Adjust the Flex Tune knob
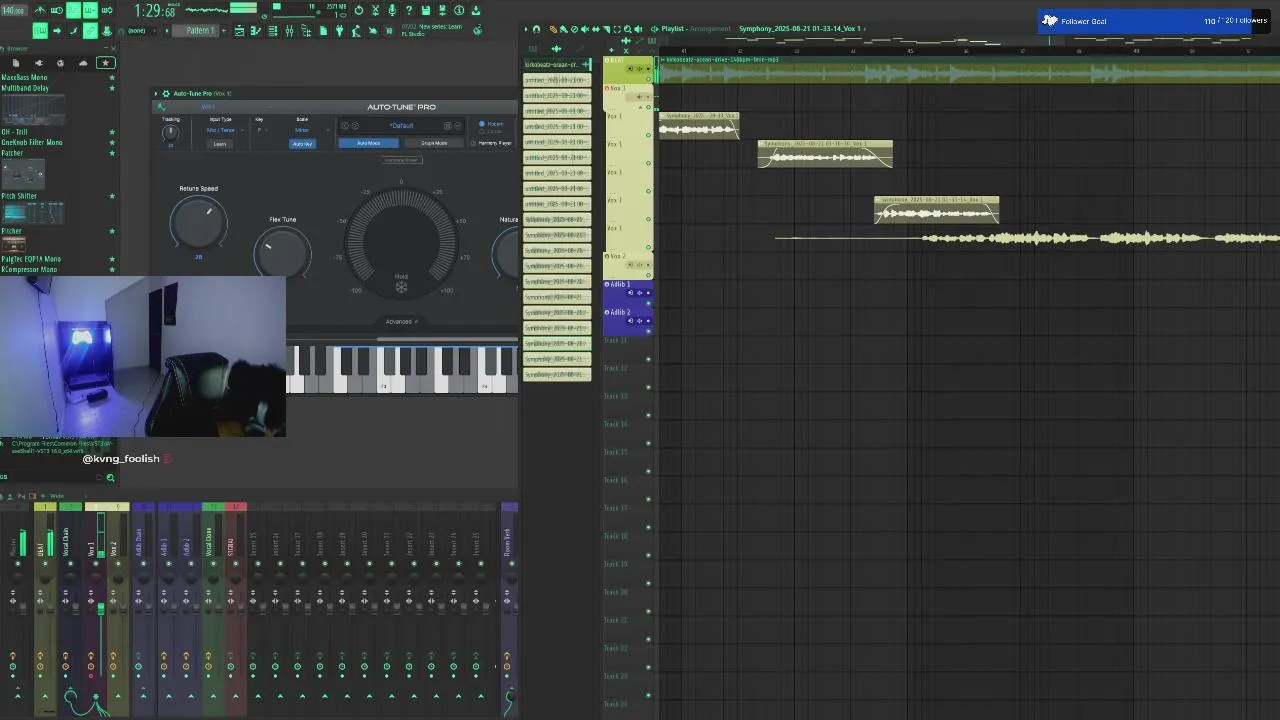Screen dimensions: 1280x720 pos(283,254)
